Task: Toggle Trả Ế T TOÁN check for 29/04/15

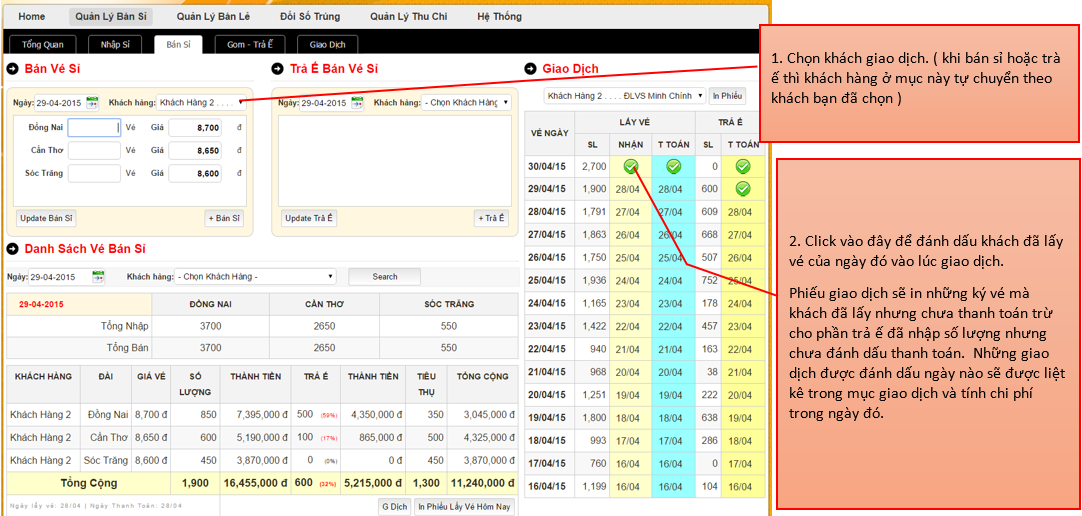Action: coord(743,189)
